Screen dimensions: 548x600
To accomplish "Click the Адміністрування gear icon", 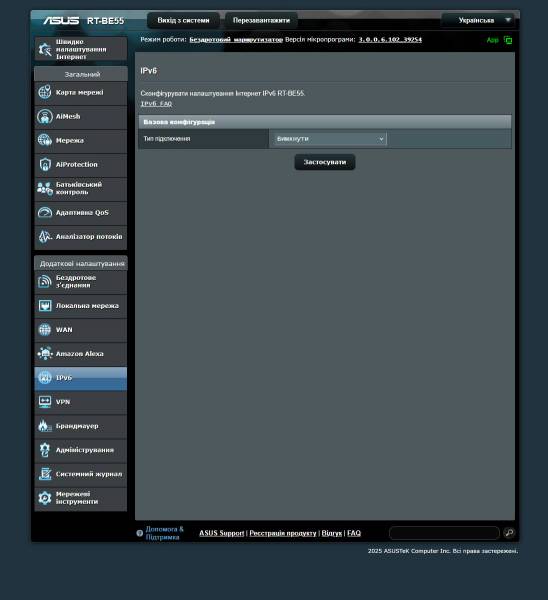I will [45, 450].
